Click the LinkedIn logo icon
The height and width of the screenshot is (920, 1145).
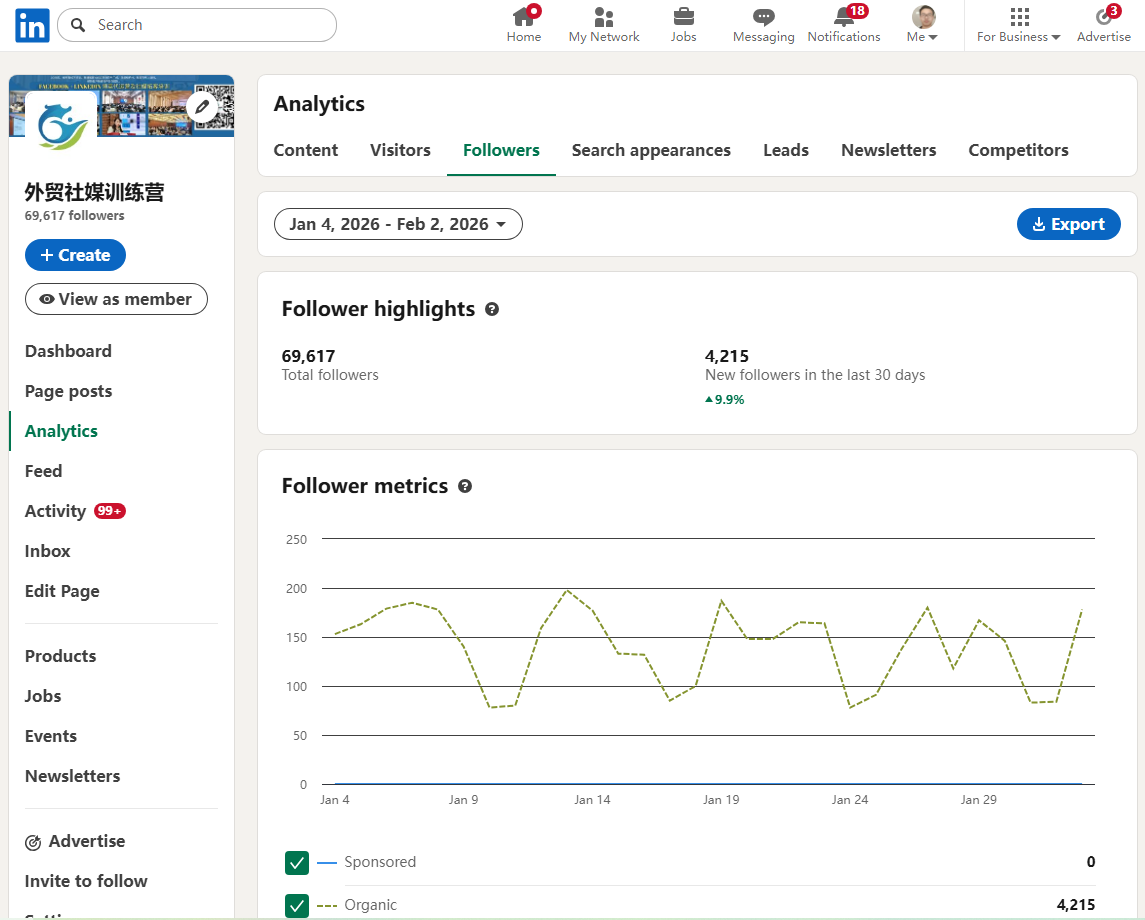pos(32,26)
